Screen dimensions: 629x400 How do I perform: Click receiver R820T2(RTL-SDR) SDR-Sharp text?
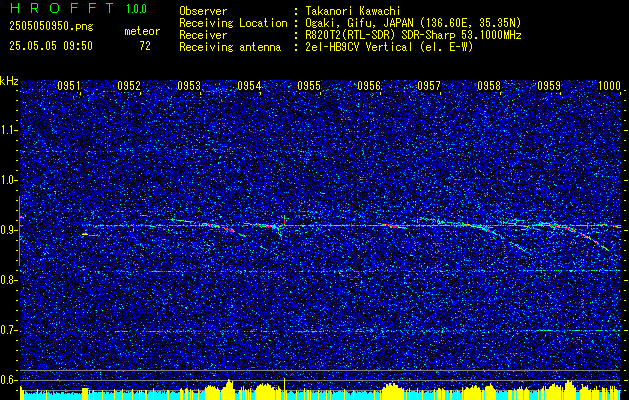(x=413, y=35)
